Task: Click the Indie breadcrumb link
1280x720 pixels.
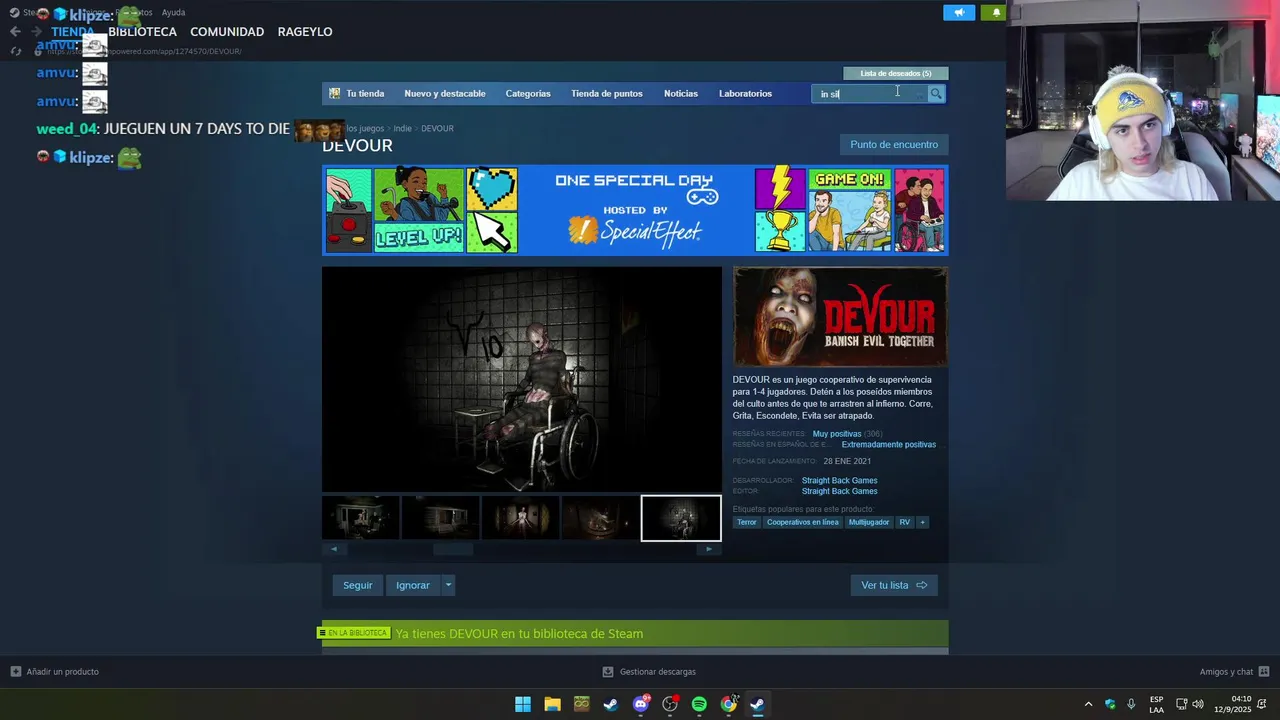Action: click(x=402, y=129)
